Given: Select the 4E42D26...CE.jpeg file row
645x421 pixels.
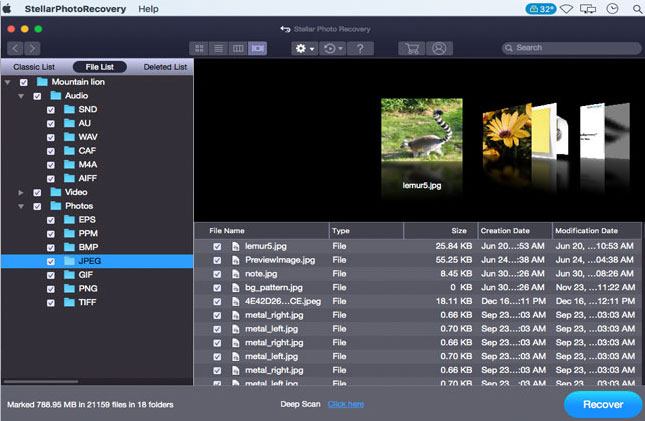Looking at the screenshot, I should tap(418, 301).
